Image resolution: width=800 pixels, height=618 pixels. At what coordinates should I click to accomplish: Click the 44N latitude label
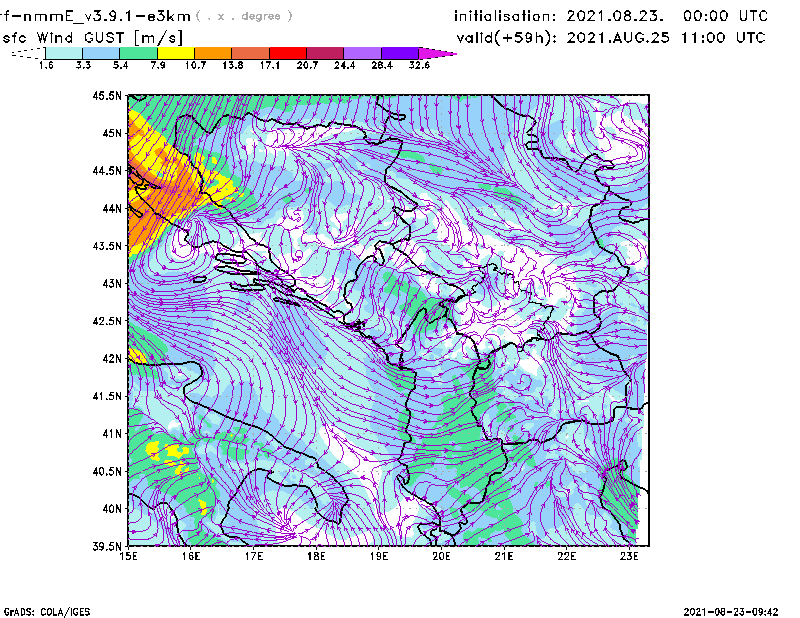pos(112,208)
